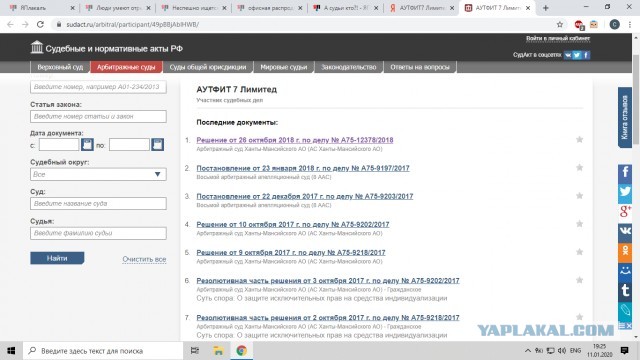640x360 pixels.
Task: Open decision of 10 October 2017 A75-9202/2017
Action: click(293, 224)
